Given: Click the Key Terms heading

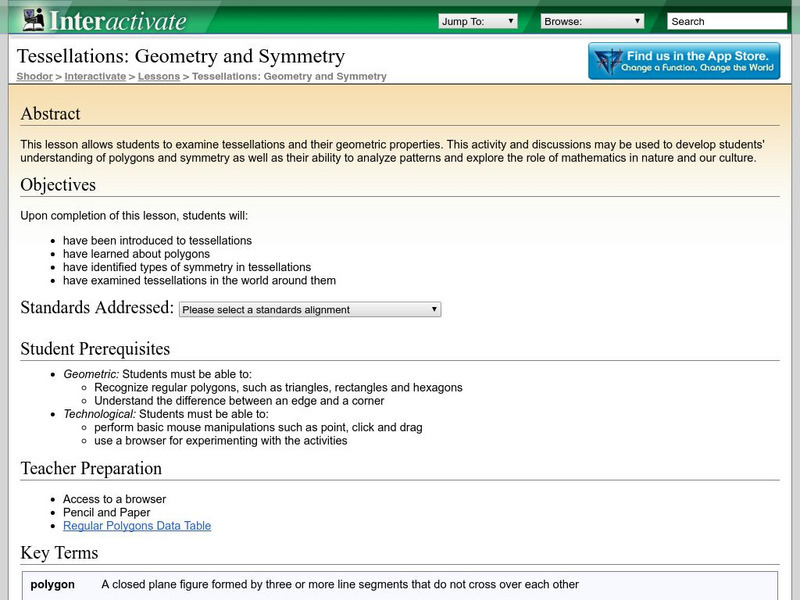Looking at the screenshot, I should (59, 553).
